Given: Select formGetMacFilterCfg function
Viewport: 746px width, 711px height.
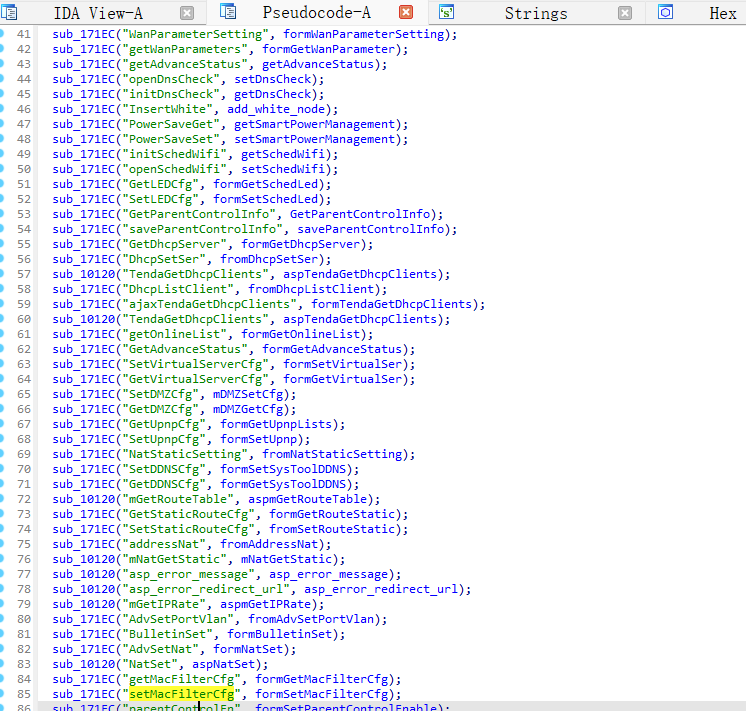Looking at the screenshot, I should pyautogui.click(x=322, y=679).
